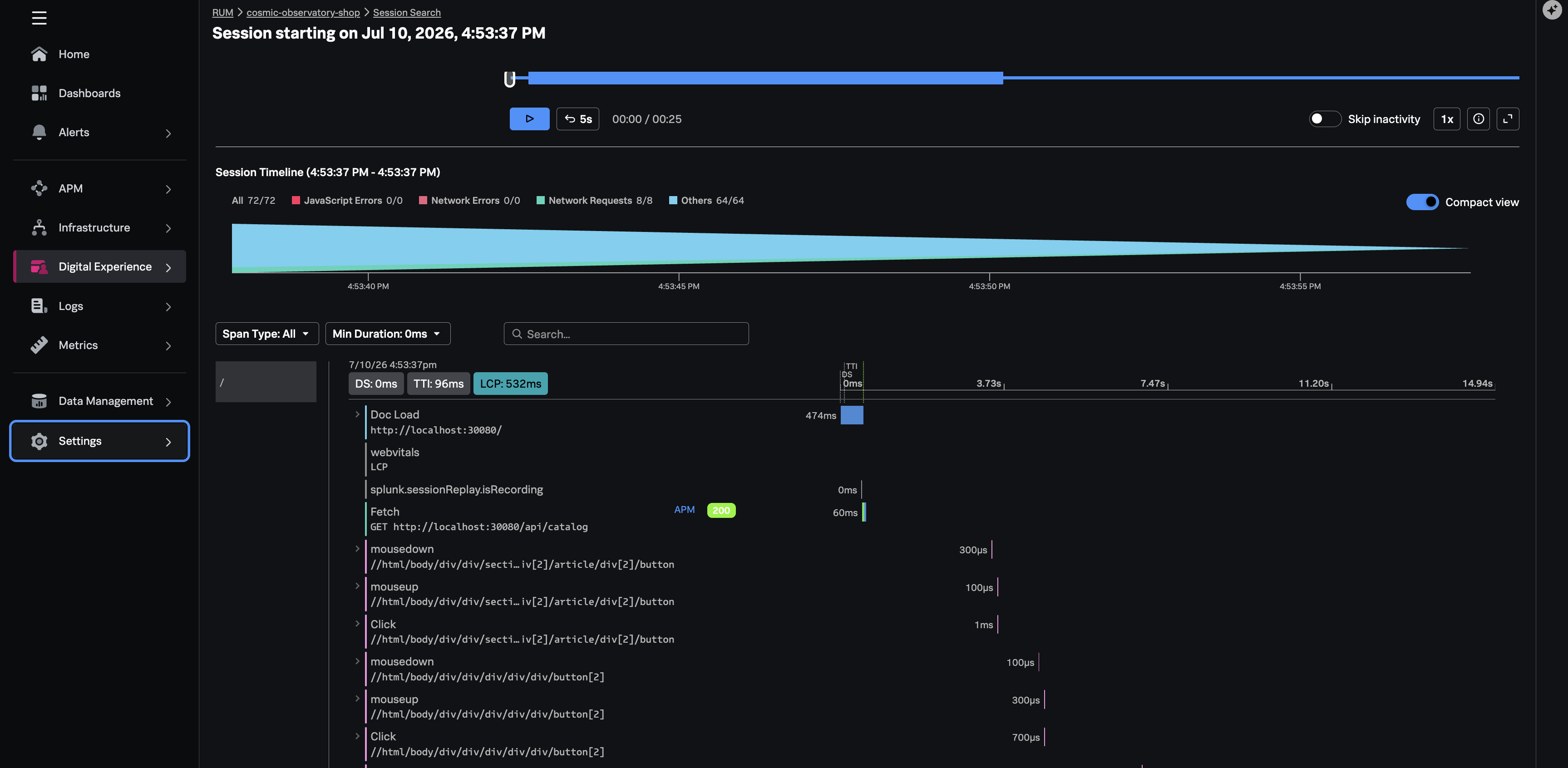Open the Dashboards menu item
Image resolution: width=1568 pixels, height=768 pixels.
pos(99,93)
